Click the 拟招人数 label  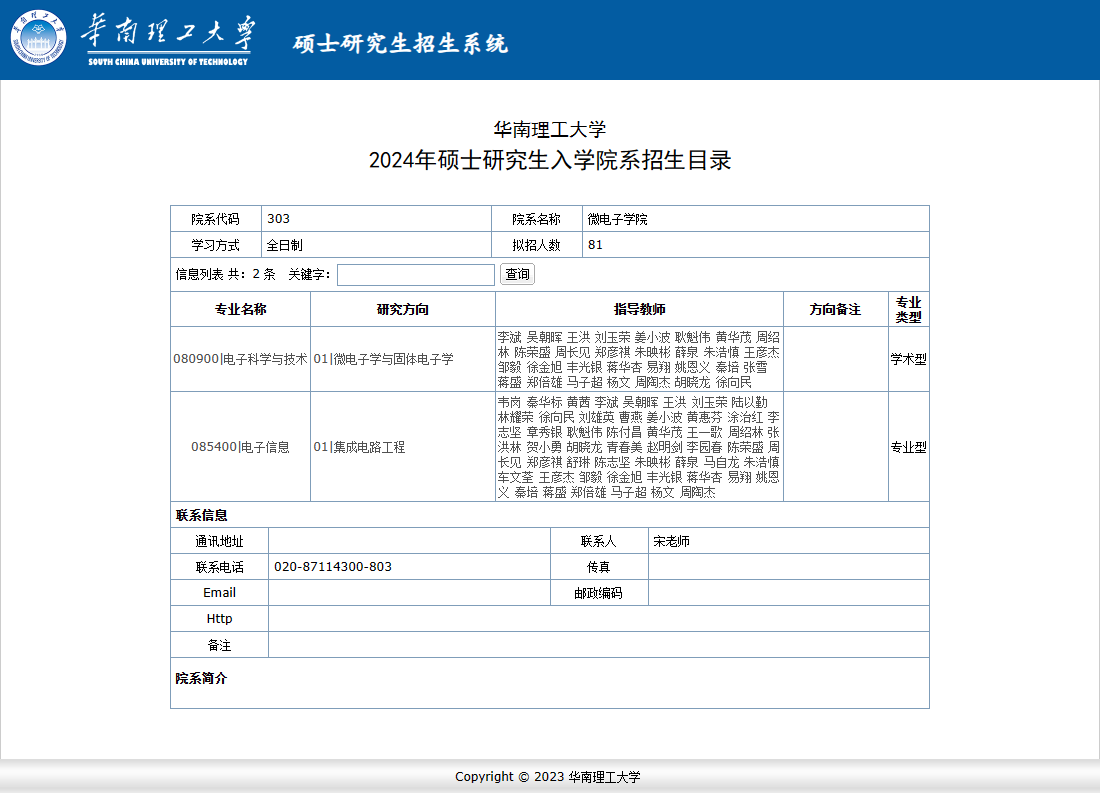pos(536,245)
